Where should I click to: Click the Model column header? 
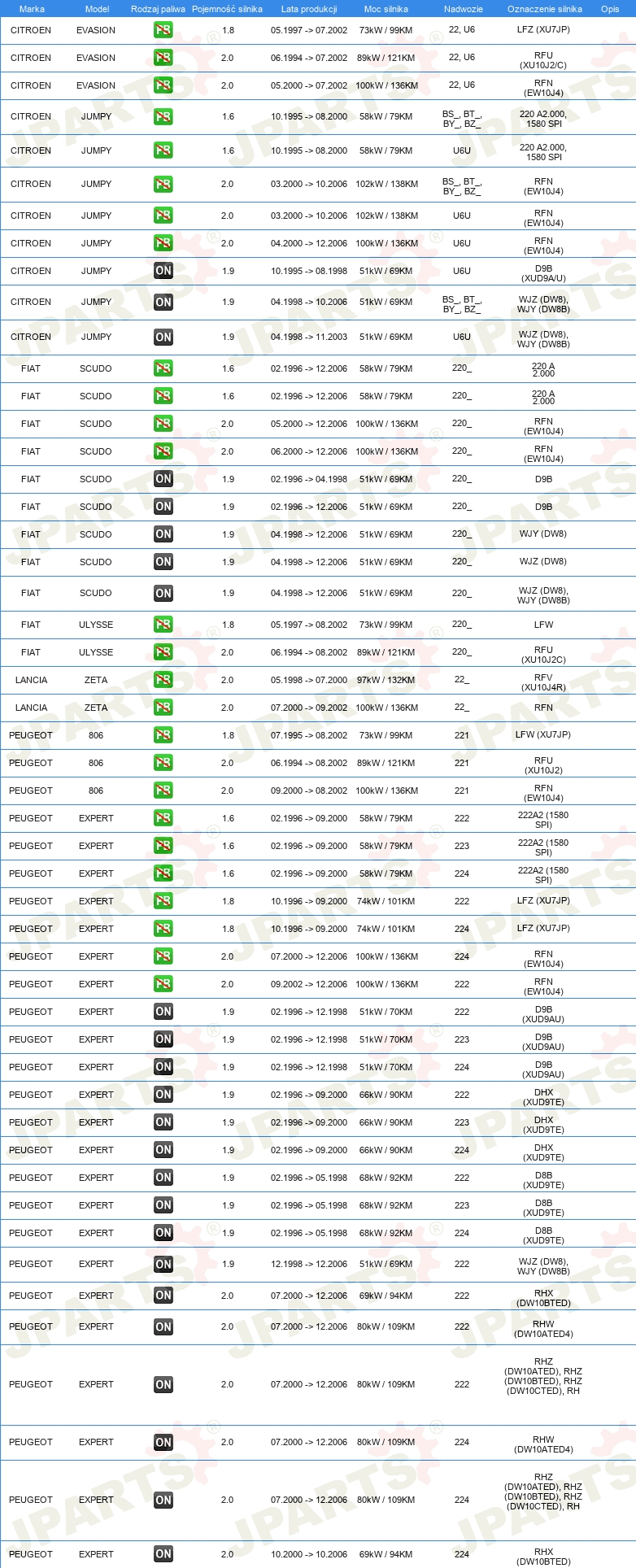coord(97,9)
